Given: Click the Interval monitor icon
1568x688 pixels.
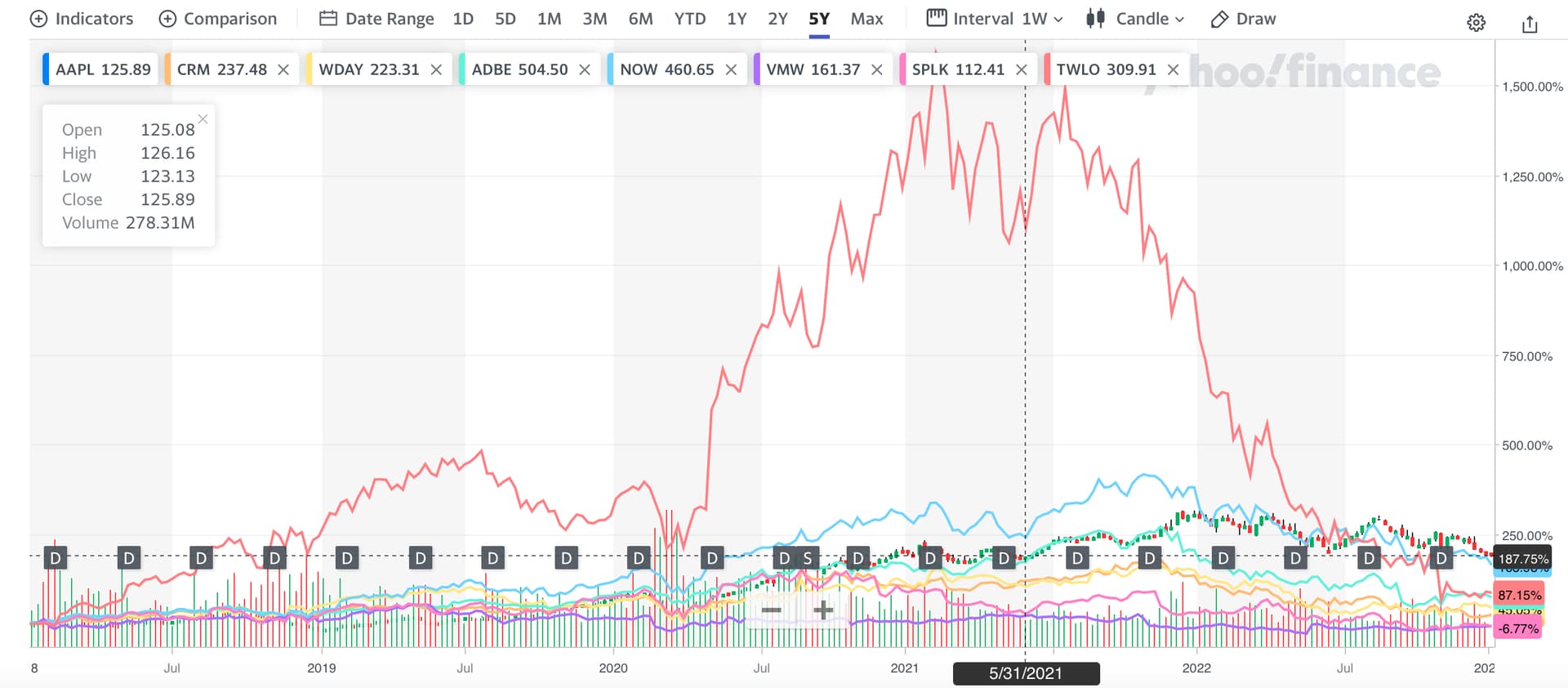Looking at the screenshot, I should 937,18.
